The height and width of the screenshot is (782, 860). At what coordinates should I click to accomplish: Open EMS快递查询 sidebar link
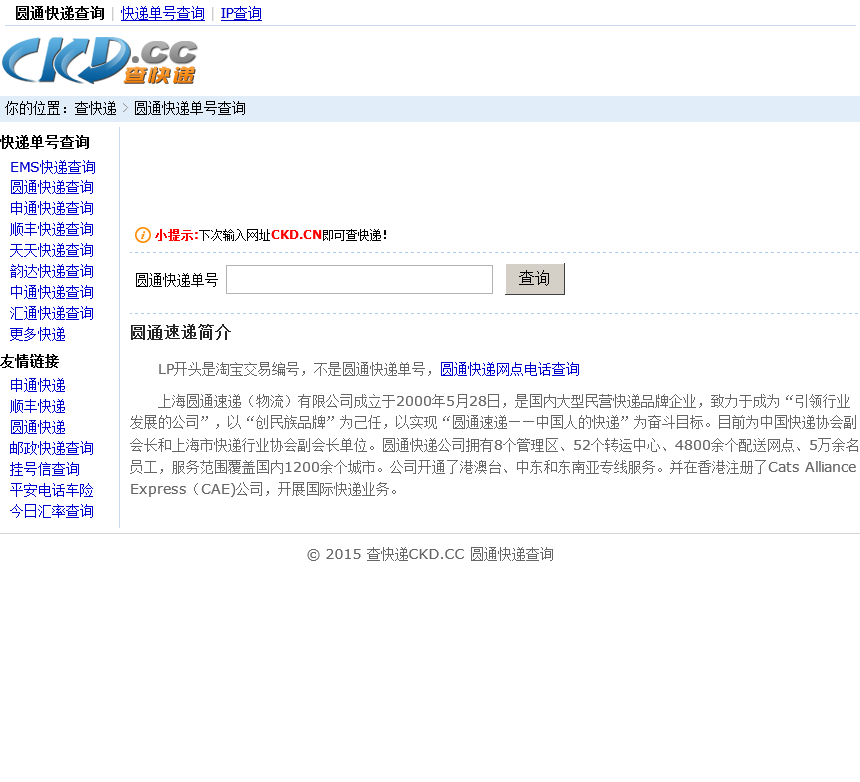[53, 167]
